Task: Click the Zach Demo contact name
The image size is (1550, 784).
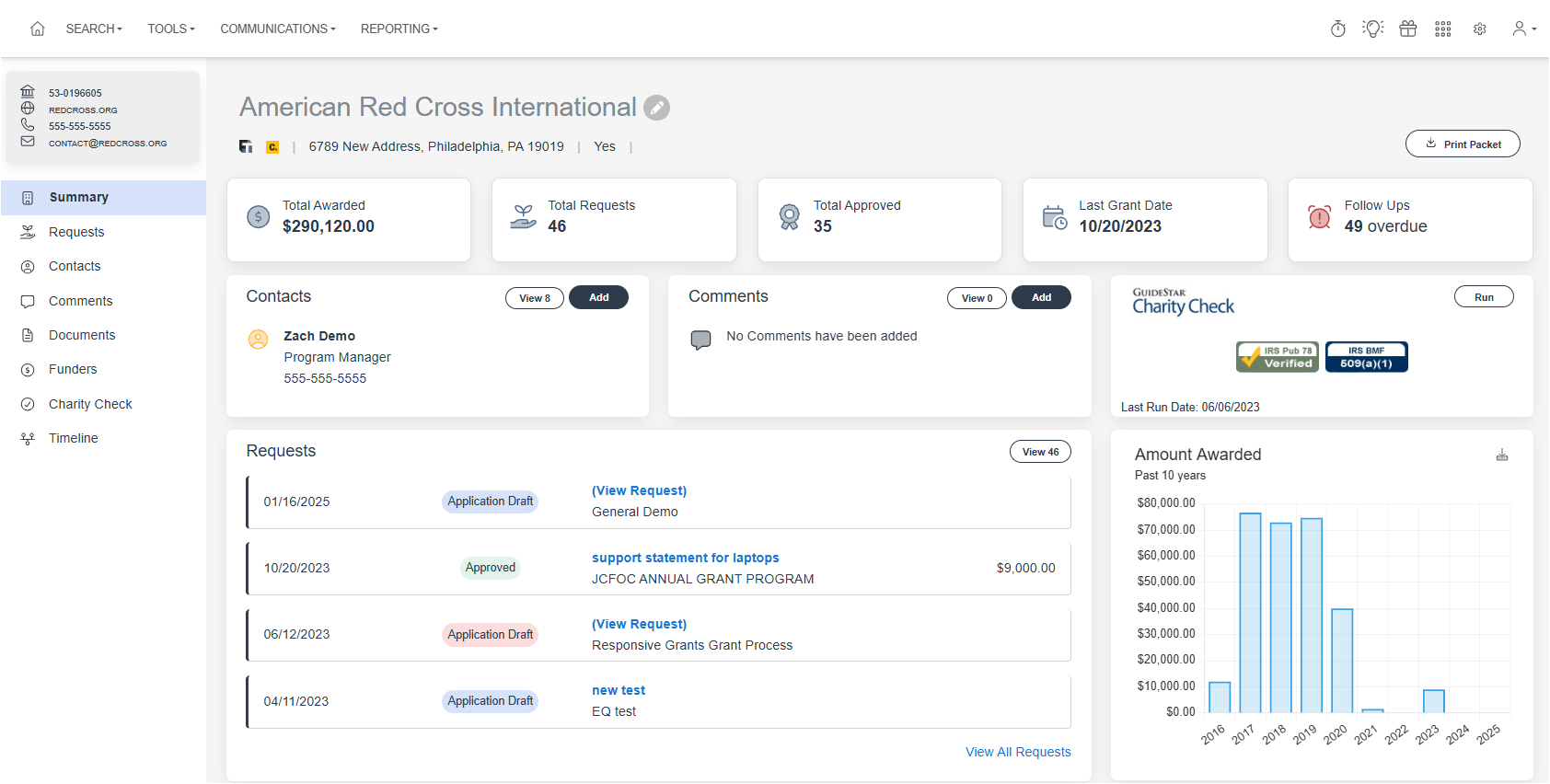Action: [x=319, y=336]
